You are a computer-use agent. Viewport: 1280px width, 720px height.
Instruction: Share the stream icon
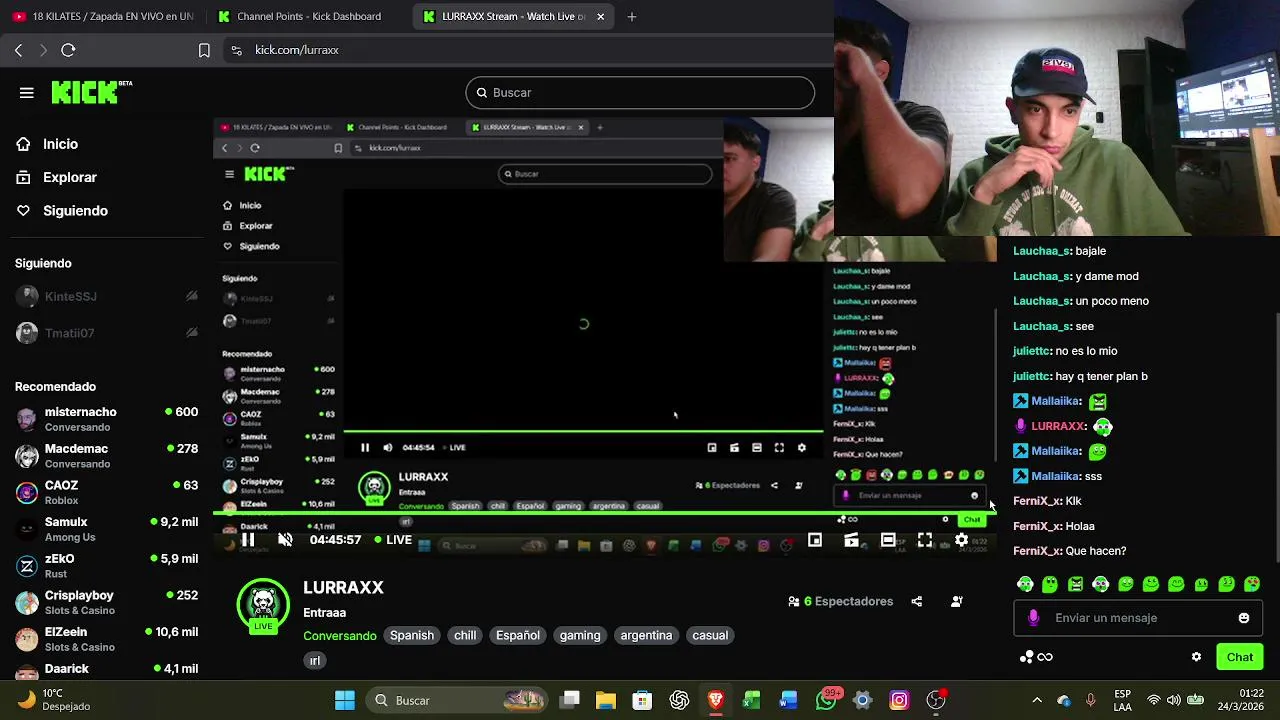click(x=917, y=601)
